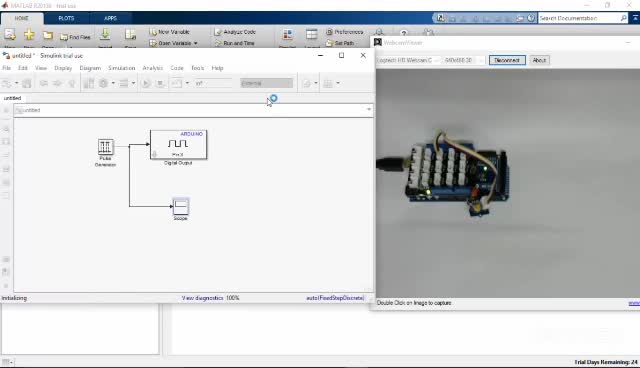Click Find Files in MATLAB ribbon

[x=75, y=37]
